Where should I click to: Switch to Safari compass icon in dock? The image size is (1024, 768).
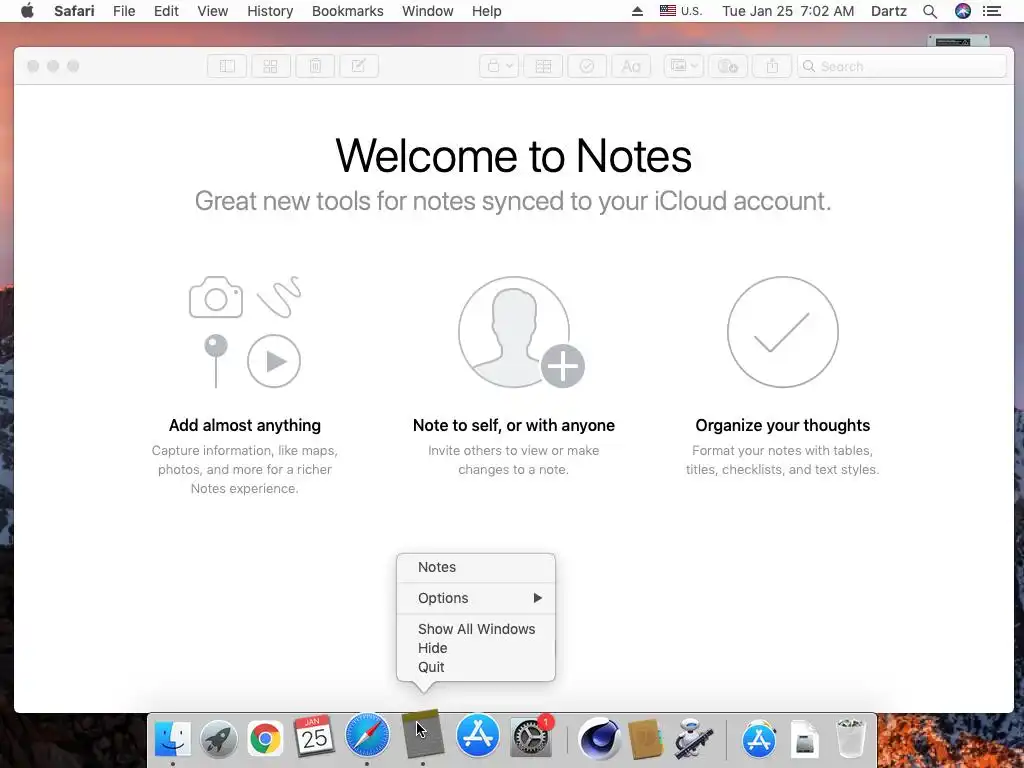(x=367, y=736)
